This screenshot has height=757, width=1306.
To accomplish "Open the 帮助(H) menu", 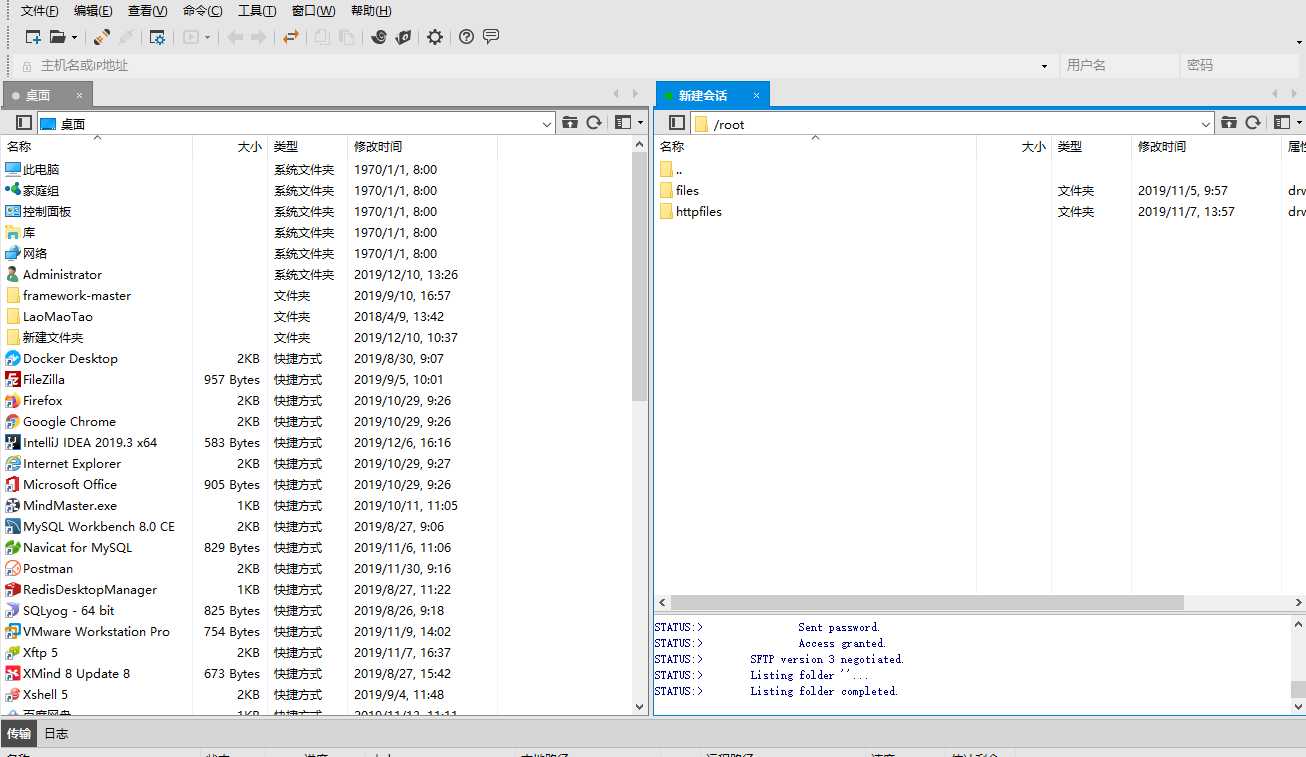I will tap(371, 11).
